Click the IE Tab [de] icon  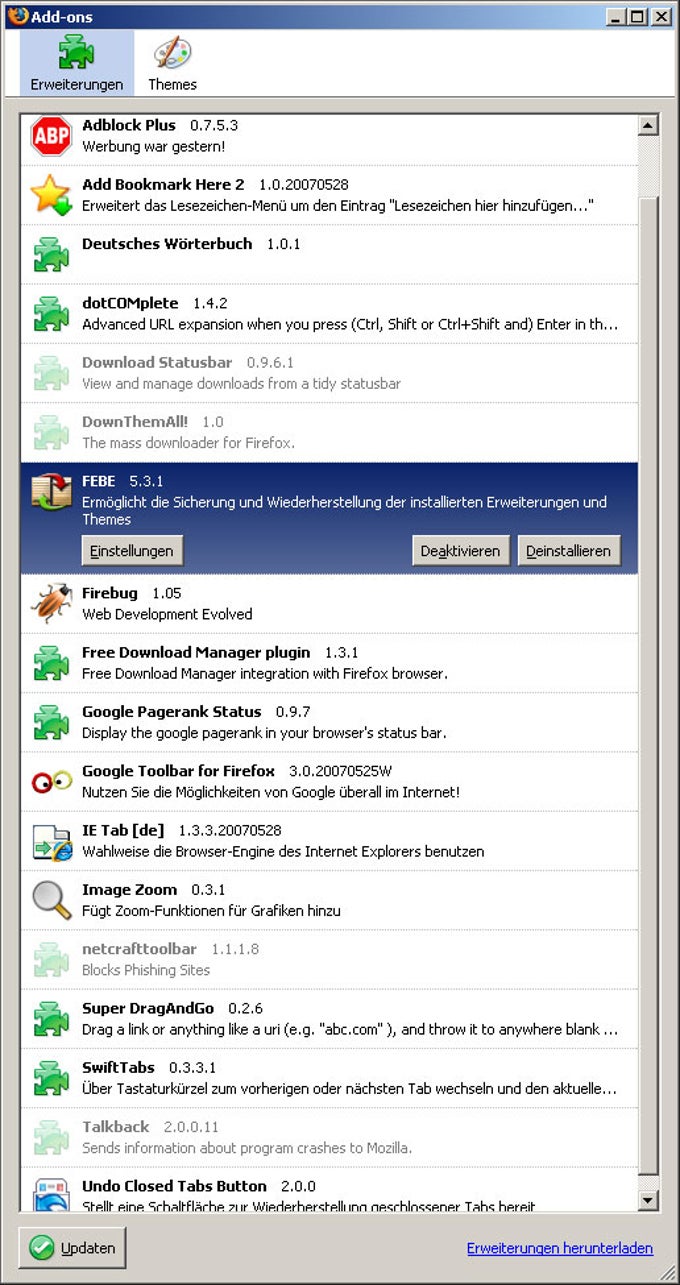tap(51, 841)
